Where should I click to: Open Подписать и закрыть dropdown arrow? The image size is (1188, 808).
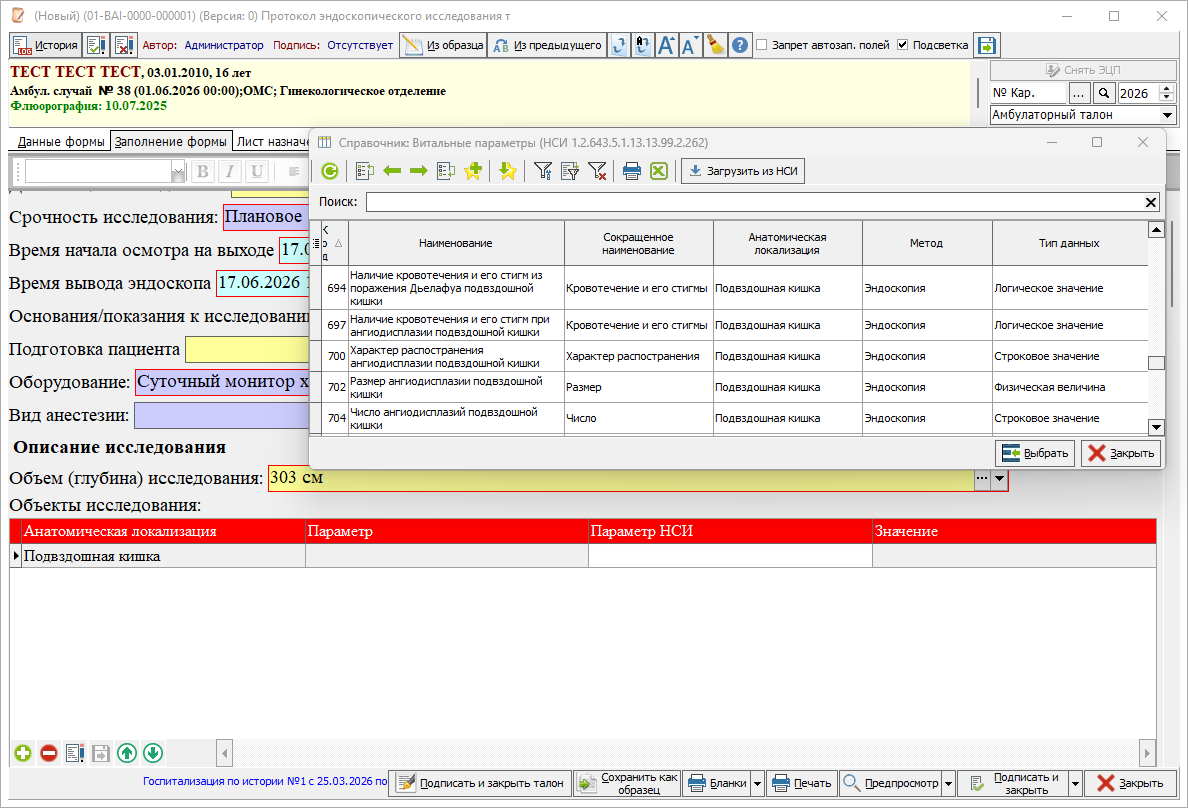click(x=1074, y=784)
